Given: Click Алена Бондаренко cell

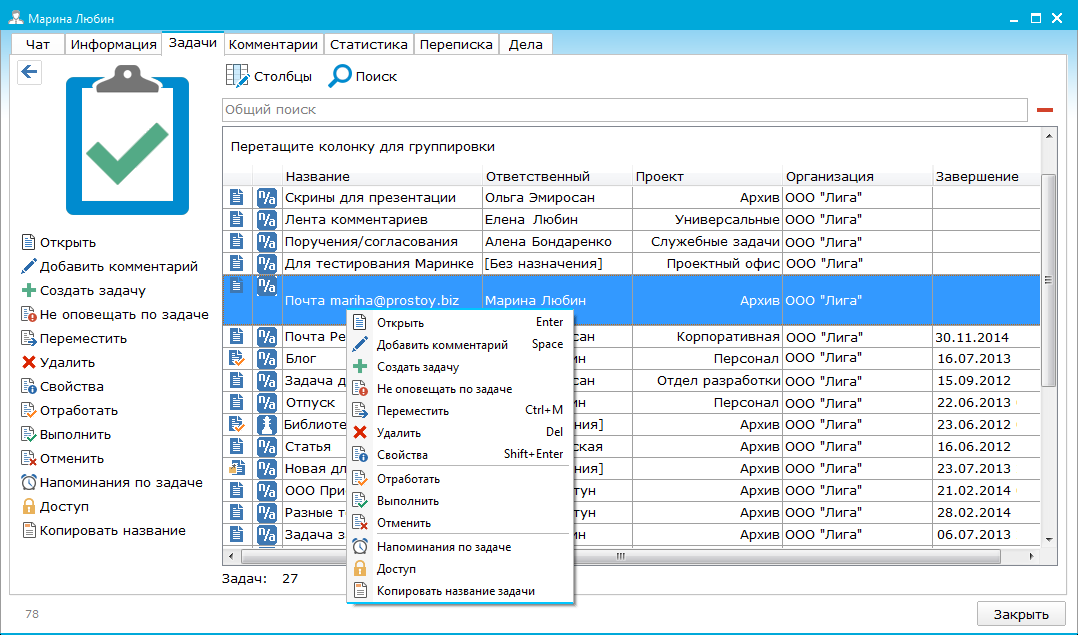Looking at the screenshot, I should [557, 242].
